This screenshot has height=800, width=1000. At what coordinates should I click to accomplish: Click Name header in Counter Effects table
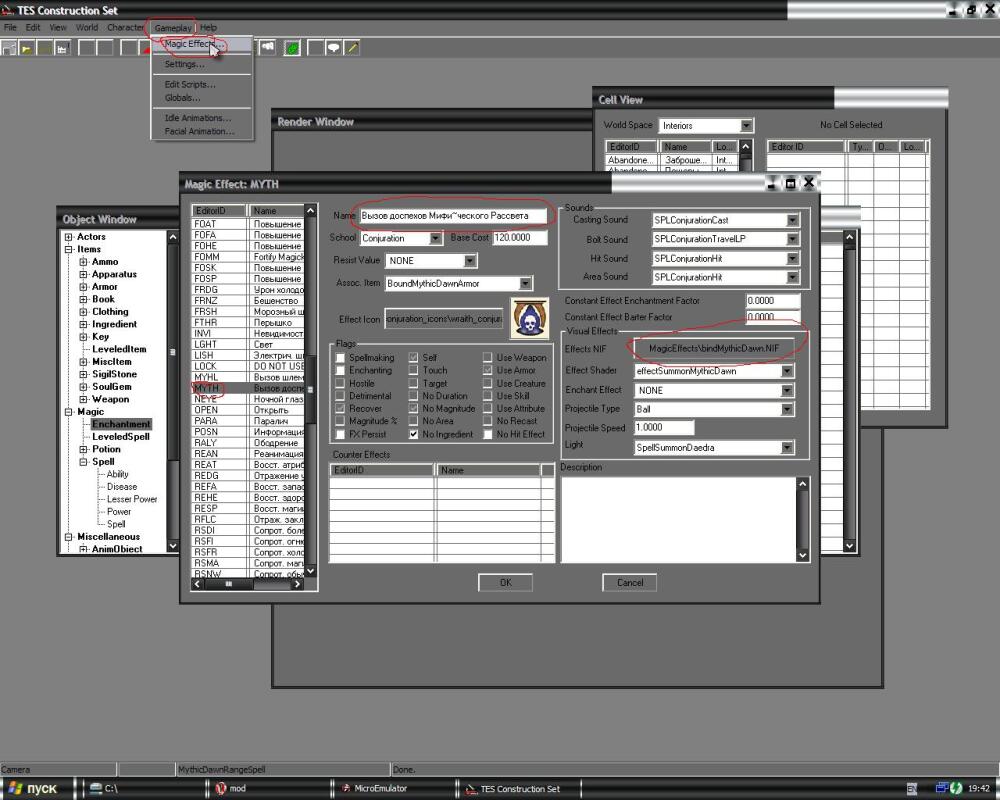489,470
